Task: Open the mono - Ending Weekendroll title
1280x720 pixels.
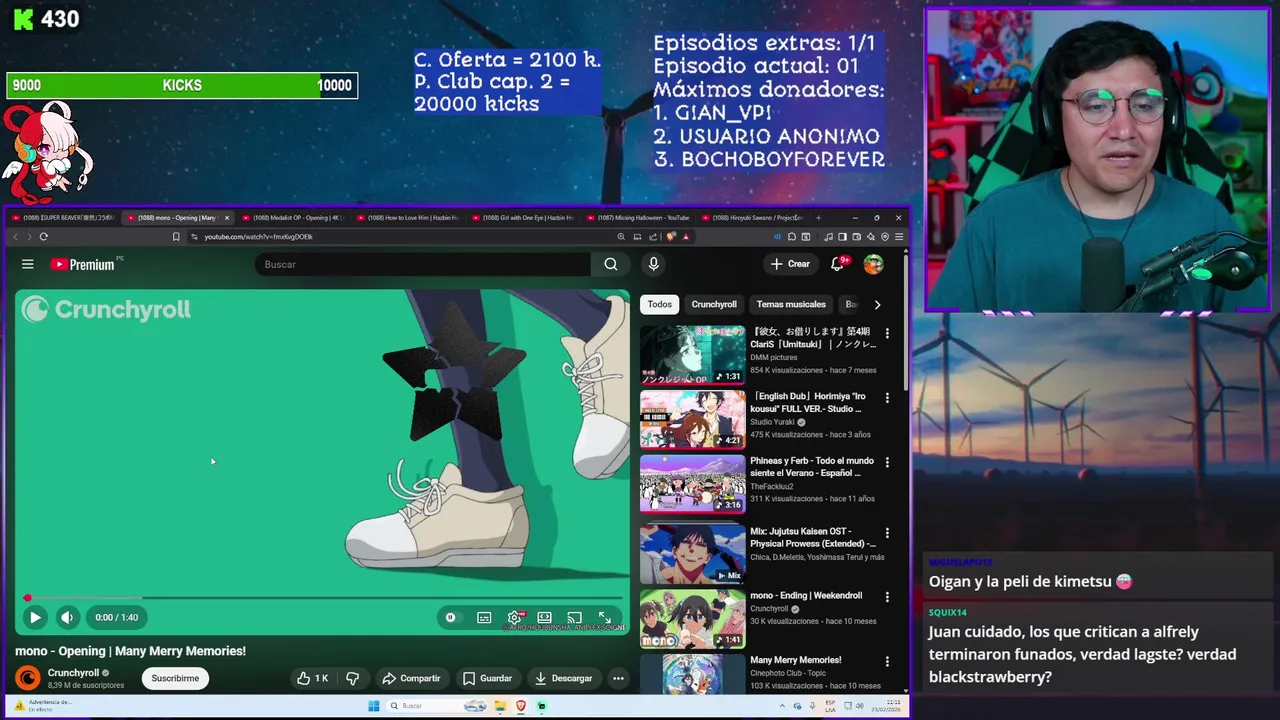Action: click(806, 595)
